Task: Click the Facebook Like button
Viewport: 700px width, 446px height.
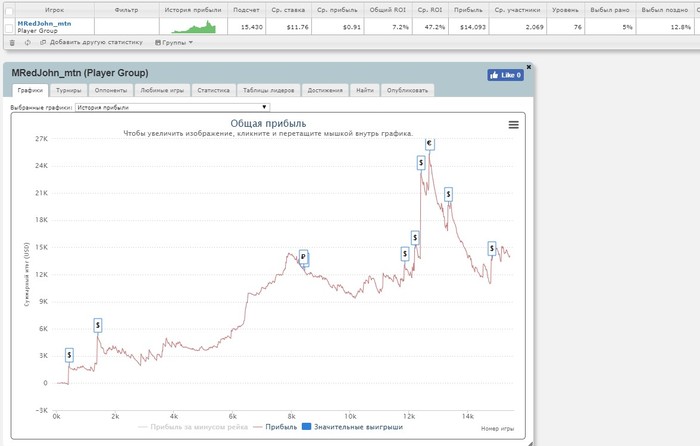Action: (x=505, y=75)
